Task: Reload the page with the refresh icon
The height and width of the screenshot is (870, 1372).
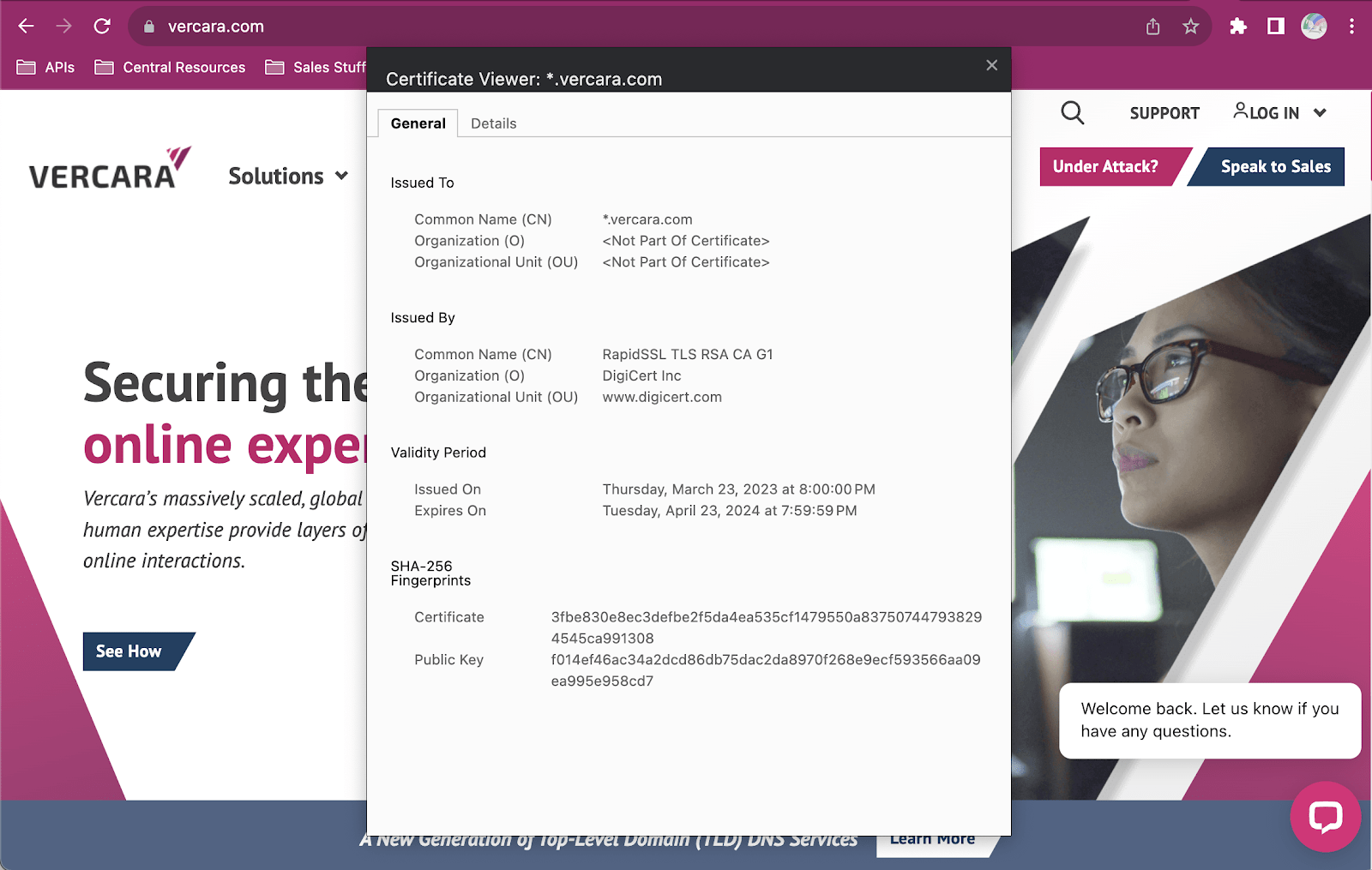Action: click(102, 27)
